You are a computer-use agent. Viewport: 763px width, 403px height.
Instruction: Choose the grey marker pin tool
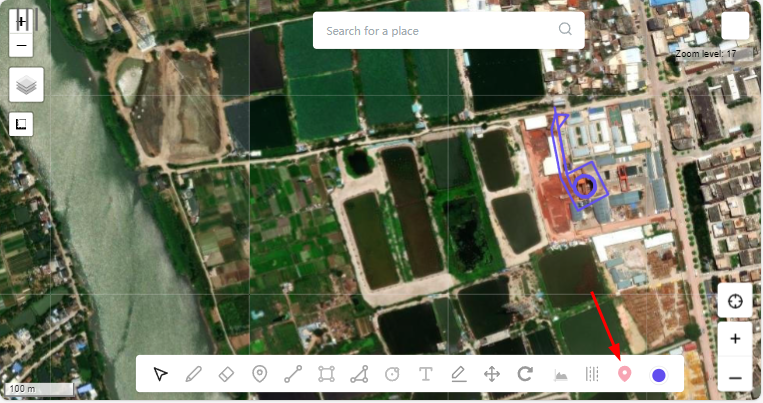(259, 374)
